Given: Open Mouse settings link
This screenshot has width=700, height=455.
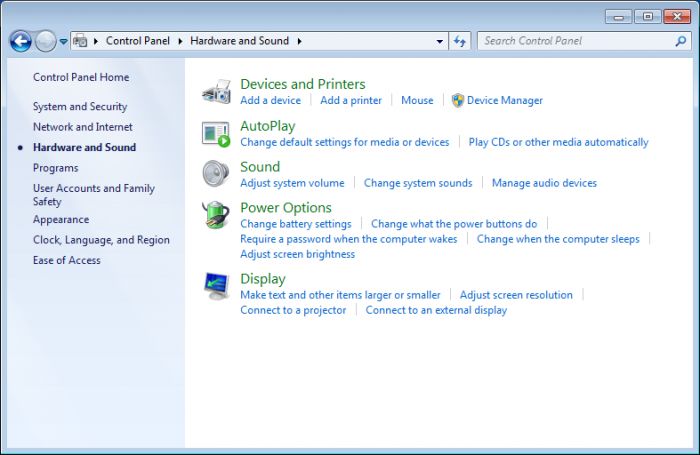Looking at the screenshot, I should click(x=417, y=100).
